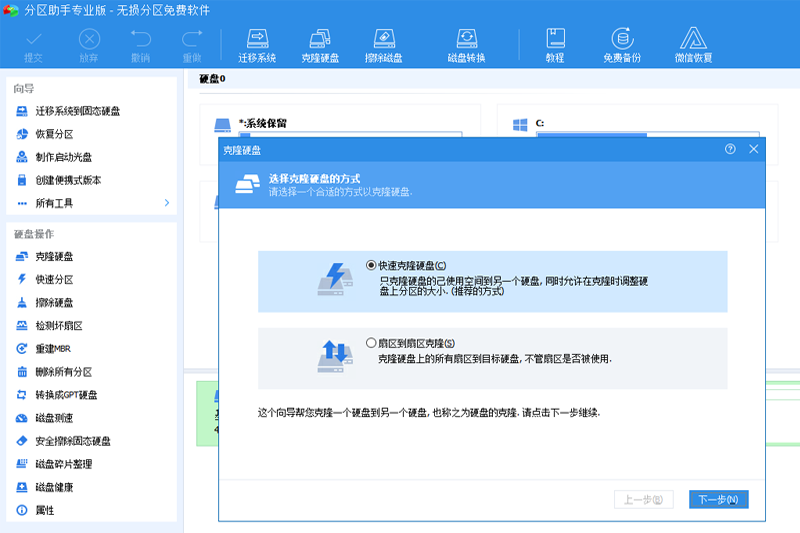This screenshot has width=800, height=533.
Task: Expand the 所有工具 submenu arrow
Action: coord(167,203)
